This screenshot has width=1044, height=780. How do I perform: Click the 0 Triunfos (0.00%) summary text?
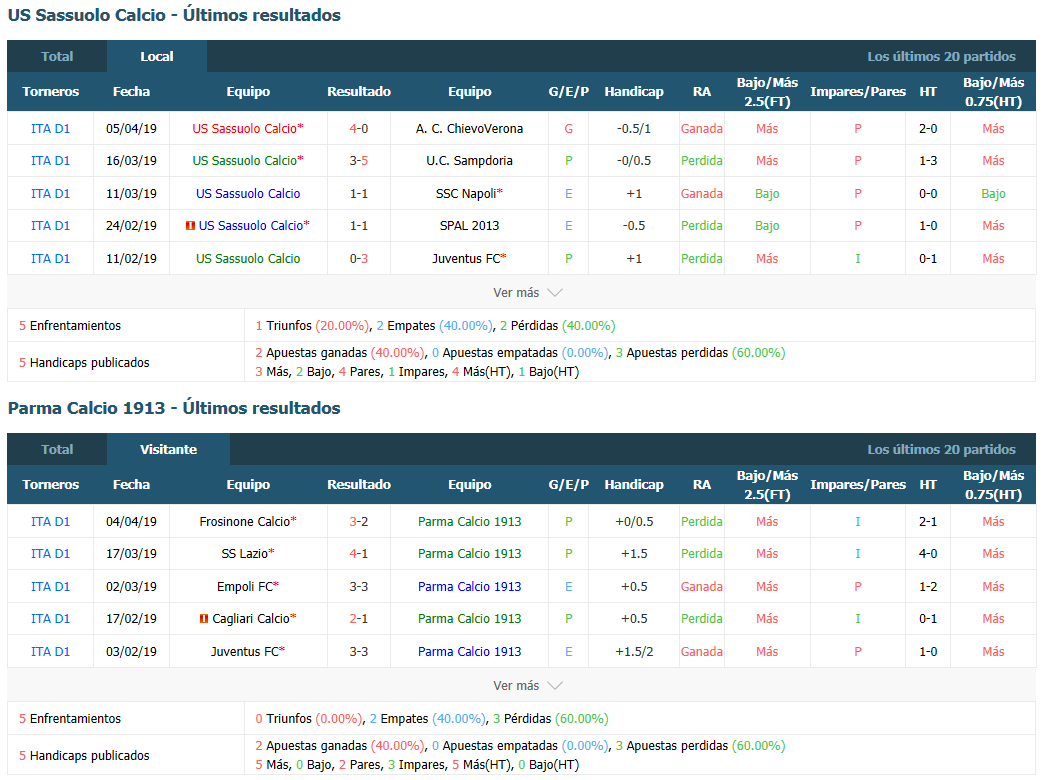point(309,719)
